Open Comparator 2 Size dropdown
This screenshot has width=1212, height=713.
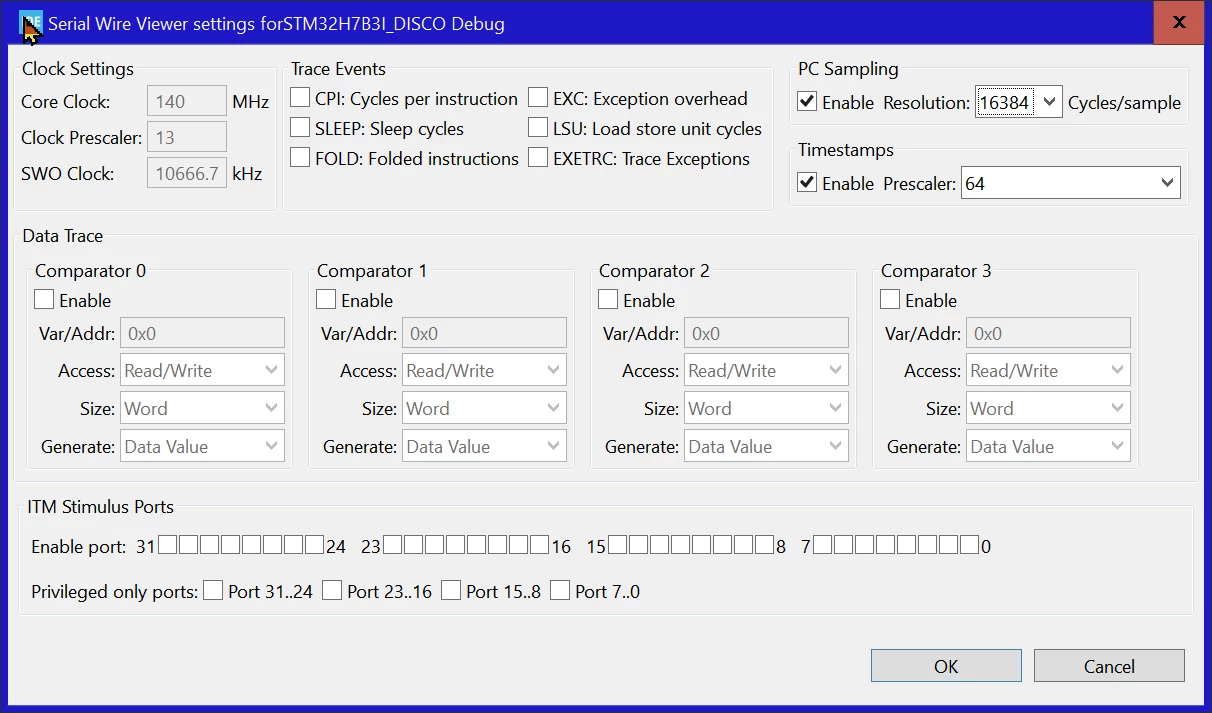[766, 408]
